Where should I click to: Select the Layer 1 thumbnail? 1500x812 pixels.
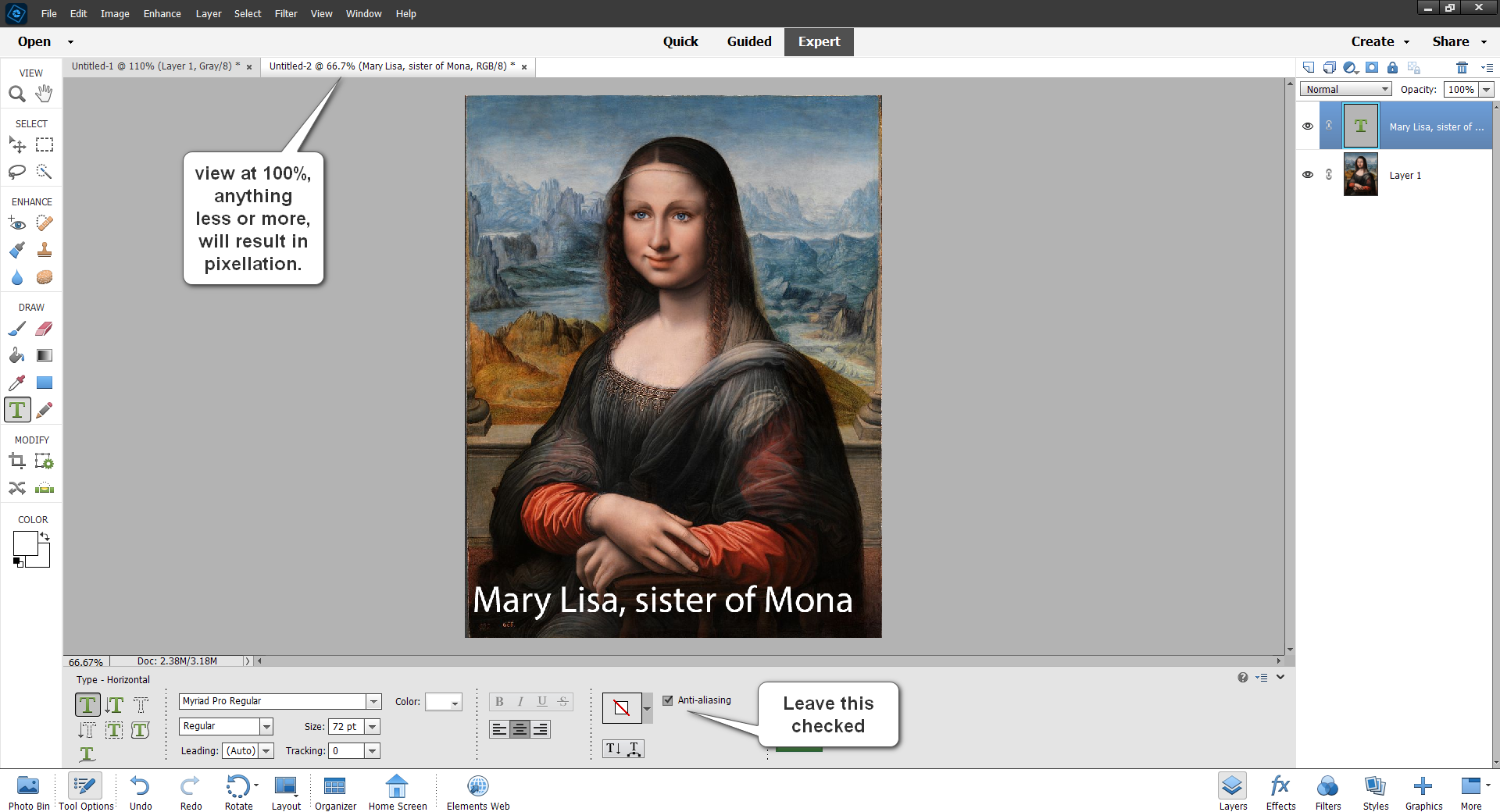(x=1360, y=175)
